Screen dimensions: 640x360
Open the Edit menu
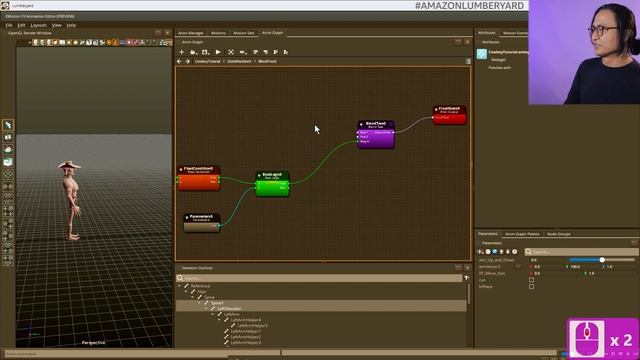(21, 25)
